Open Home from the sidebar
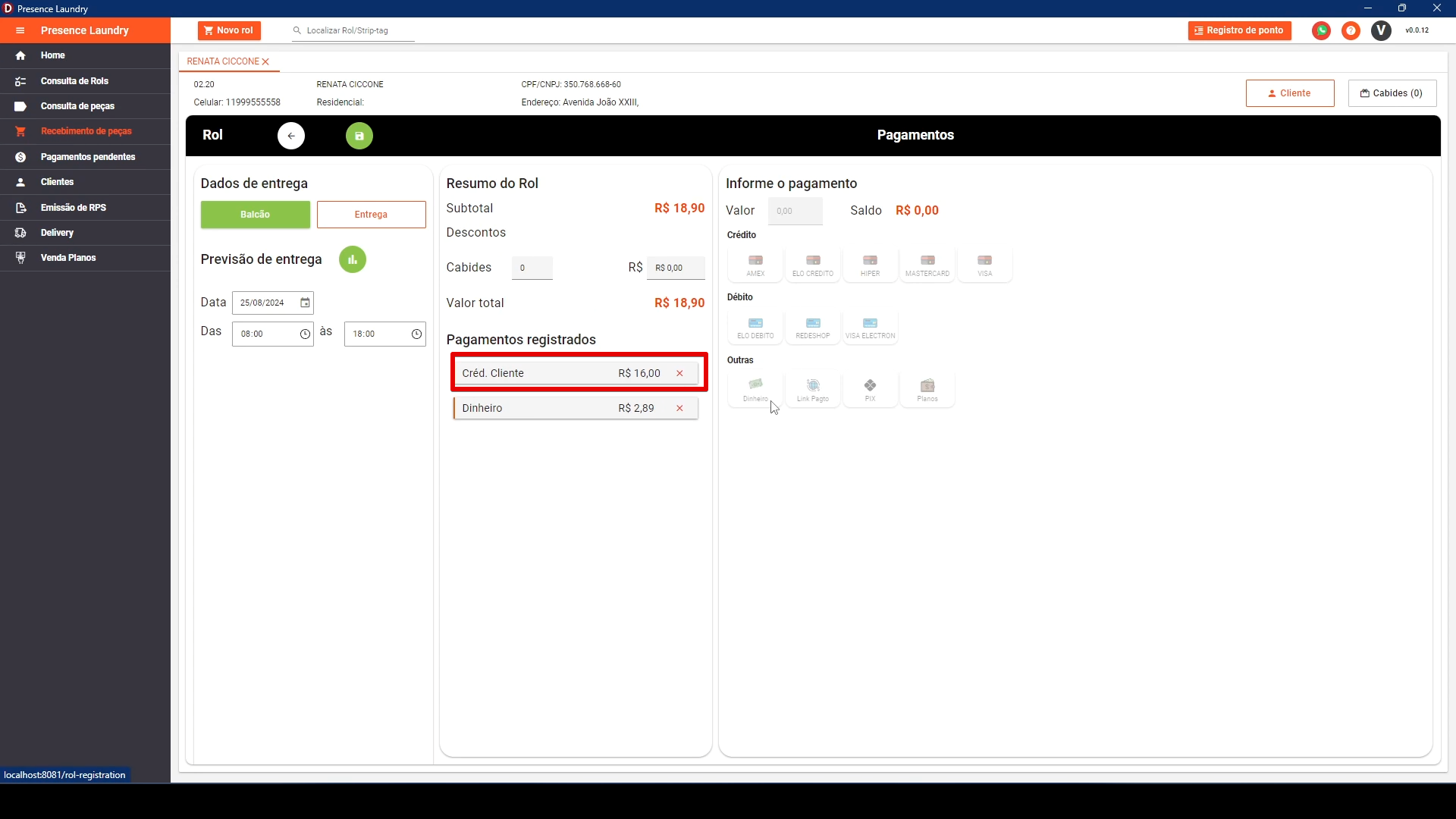 tap(85, 55)
